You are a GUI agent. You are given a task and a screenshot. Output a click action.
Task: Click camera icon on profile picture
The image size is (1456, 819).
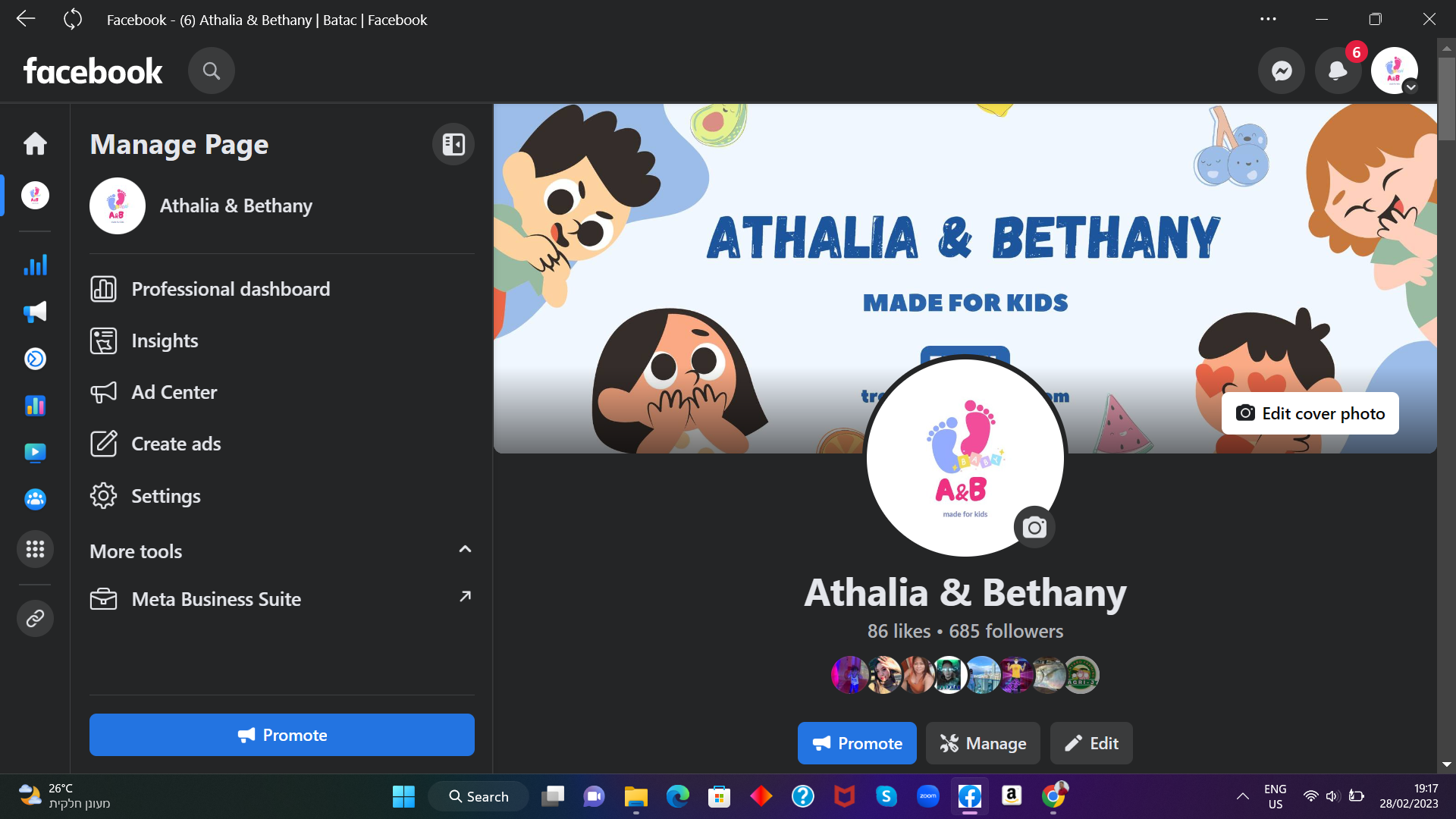[x=1034, y=527]
